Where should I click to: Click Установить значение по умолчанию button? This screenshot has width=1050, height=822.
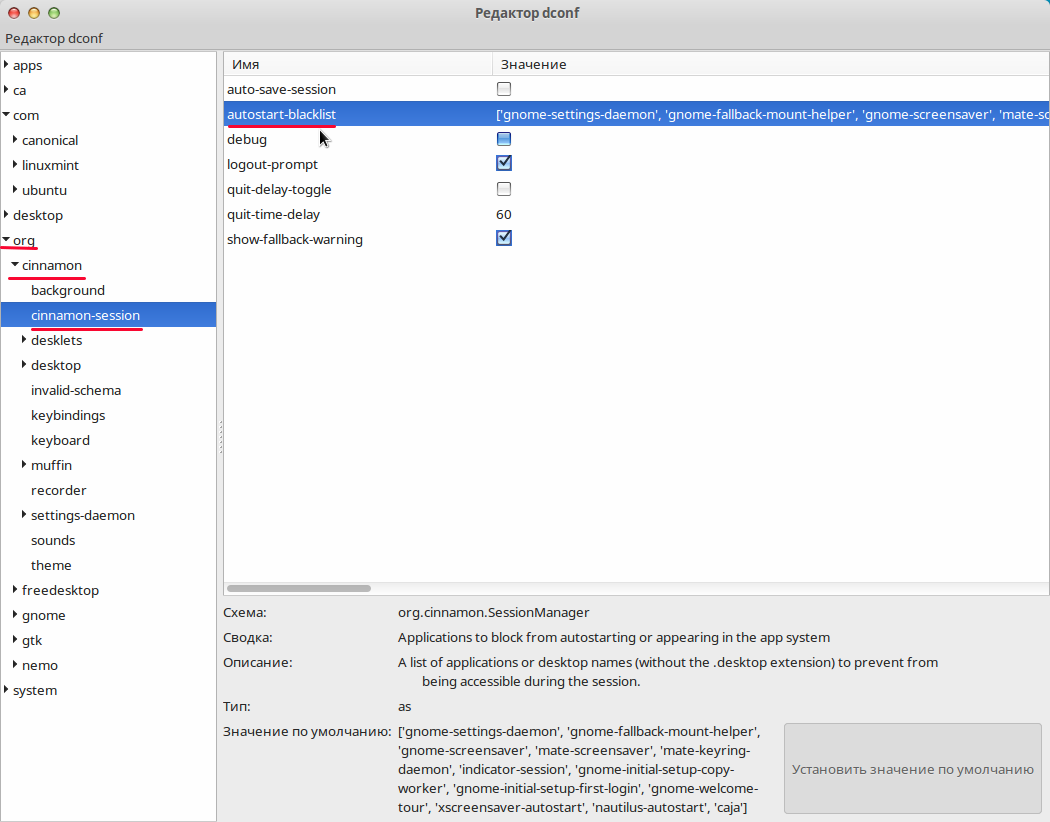point(913,768)
